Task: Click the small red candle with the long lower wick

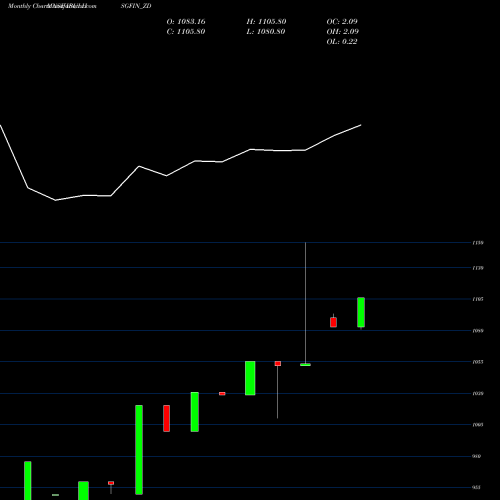Action: [278, 363]
